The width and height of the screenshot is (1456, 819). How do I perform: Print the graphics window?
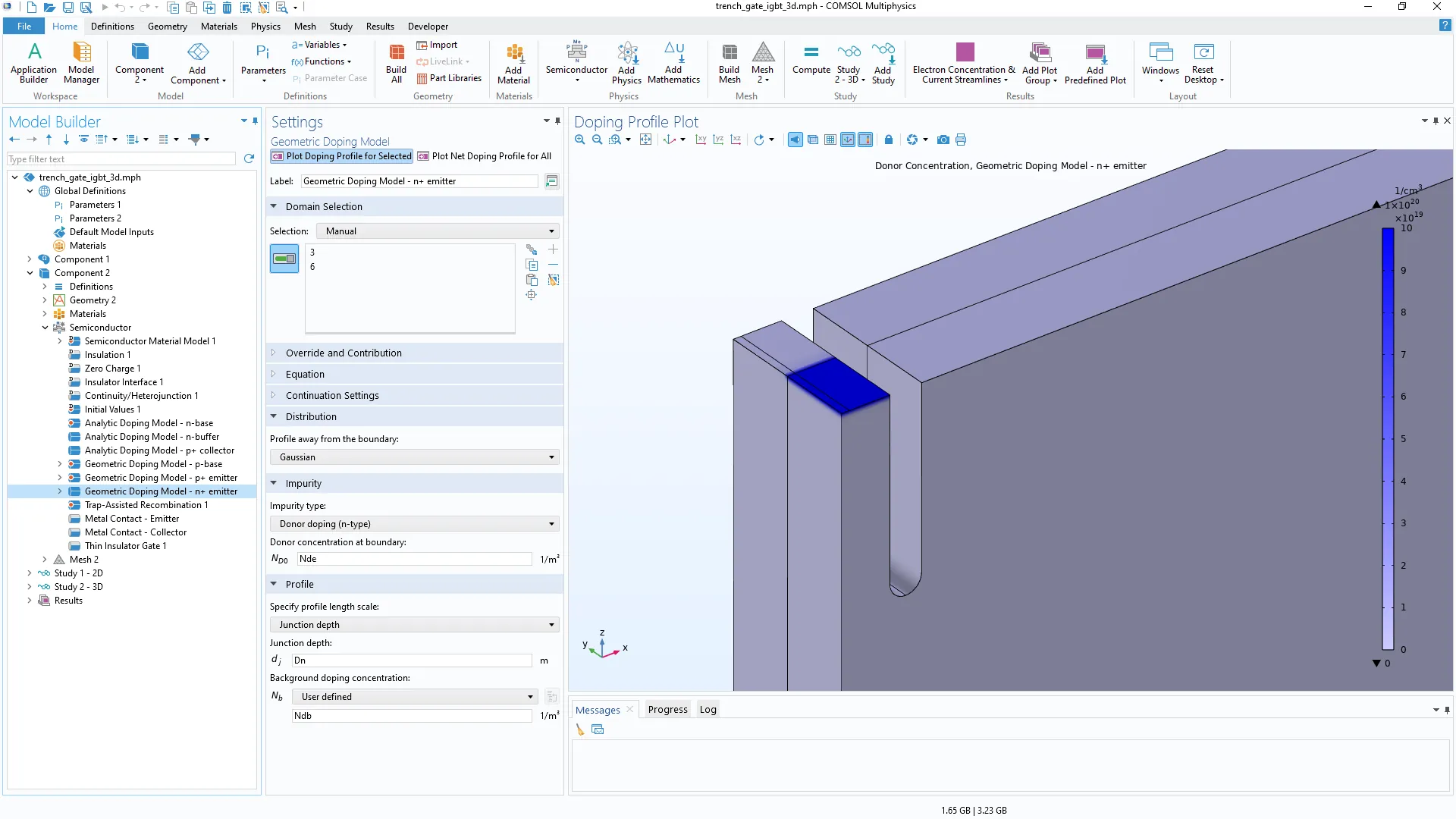click(x=961, y=140)
